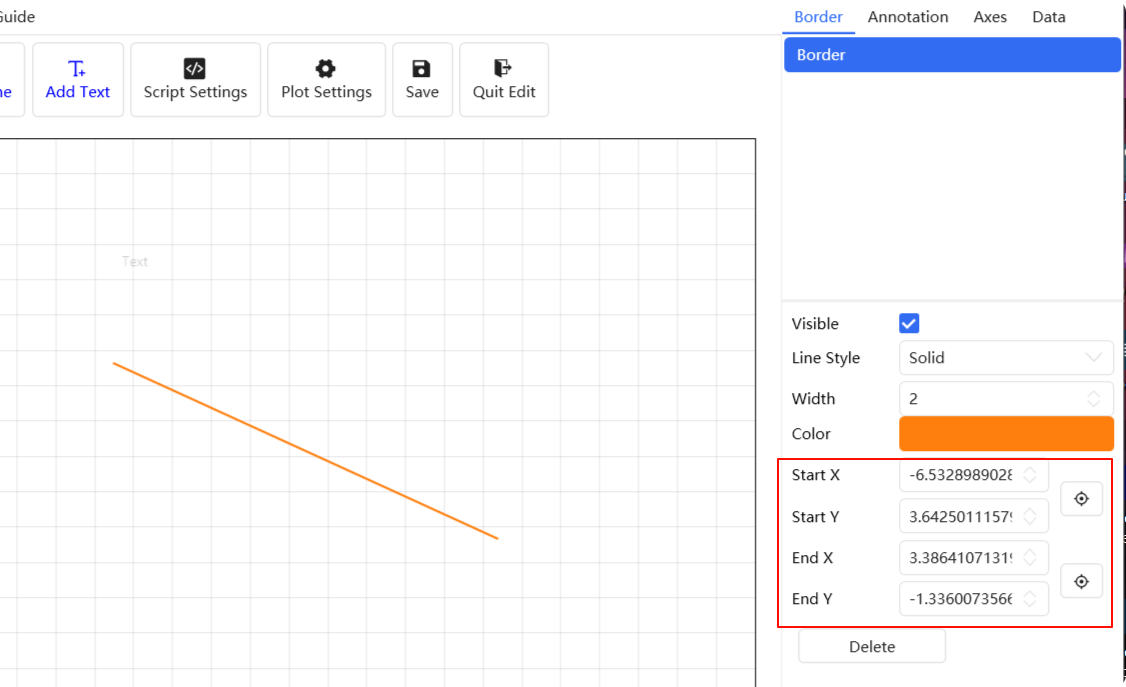Screen dimensions: 1126x687
Task: Switch to the Annotation tab
Action: click(x=907, y=17)
